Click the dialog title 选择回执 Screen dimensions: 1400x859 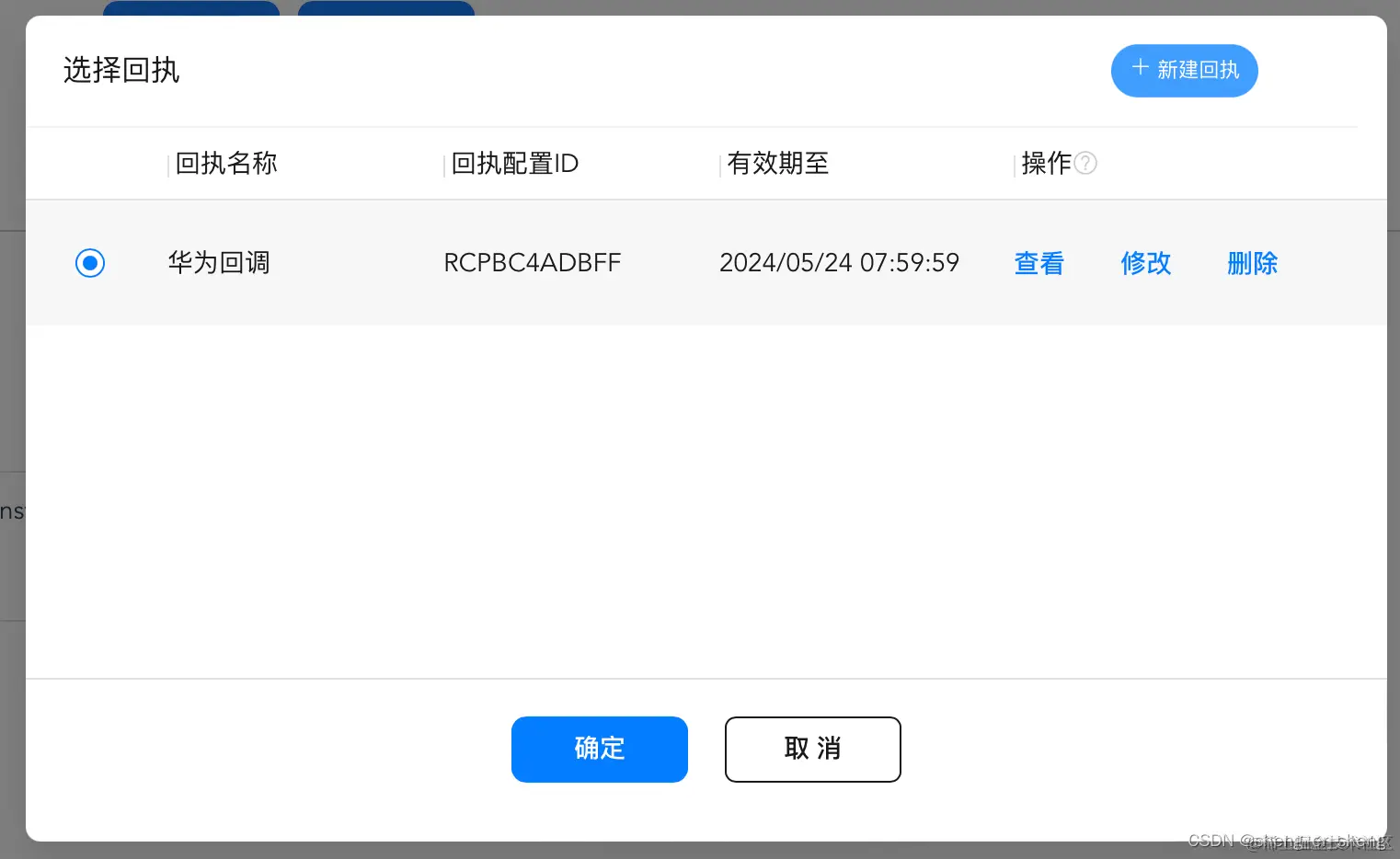point(121,70)
